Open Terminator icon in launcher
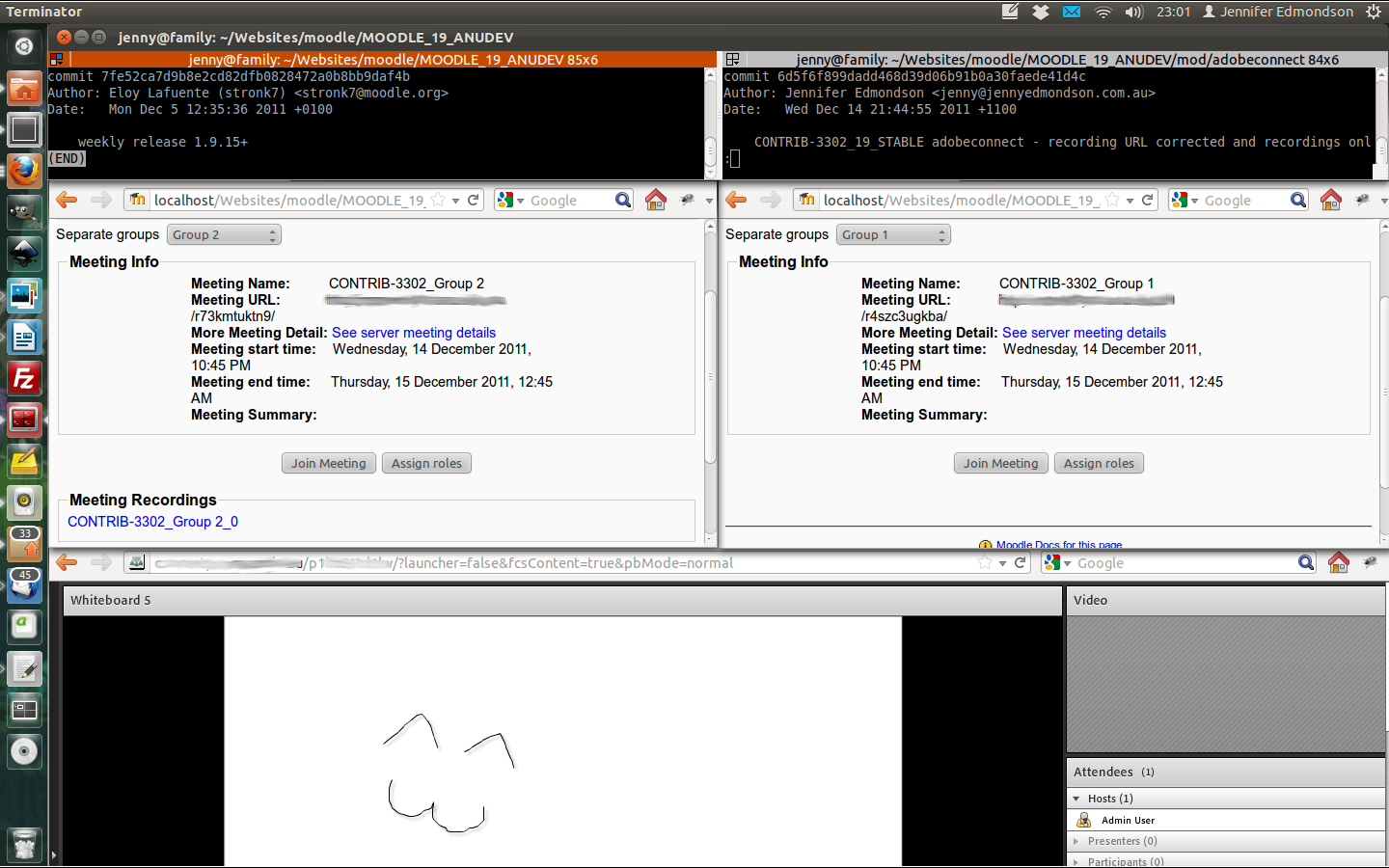This screenshot has height=868, width=1389. point(24,420)
